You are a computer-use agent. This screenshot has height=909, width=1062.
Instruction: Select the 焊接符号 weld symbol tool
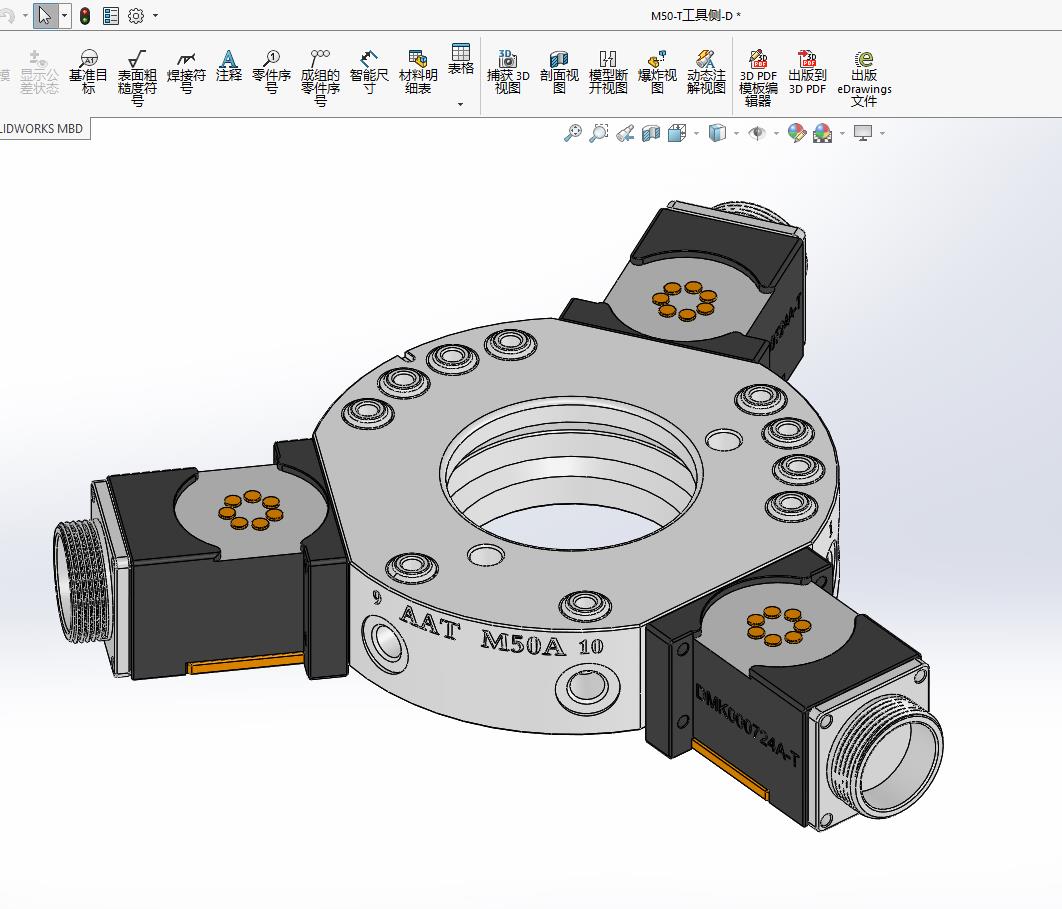coord(186,71)
